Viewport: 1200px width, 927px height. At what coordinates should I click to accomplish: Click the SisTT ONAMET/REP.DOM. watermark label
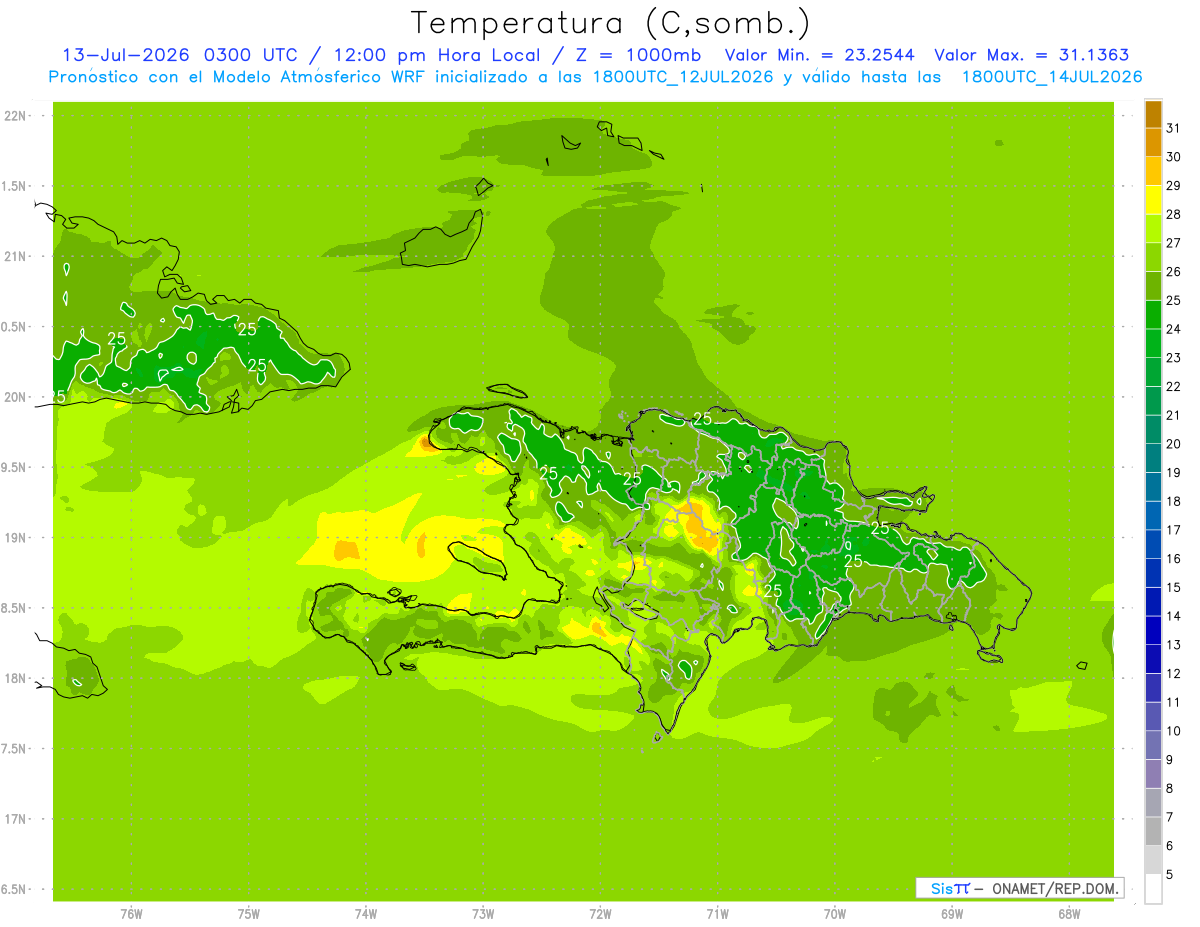1019,888
